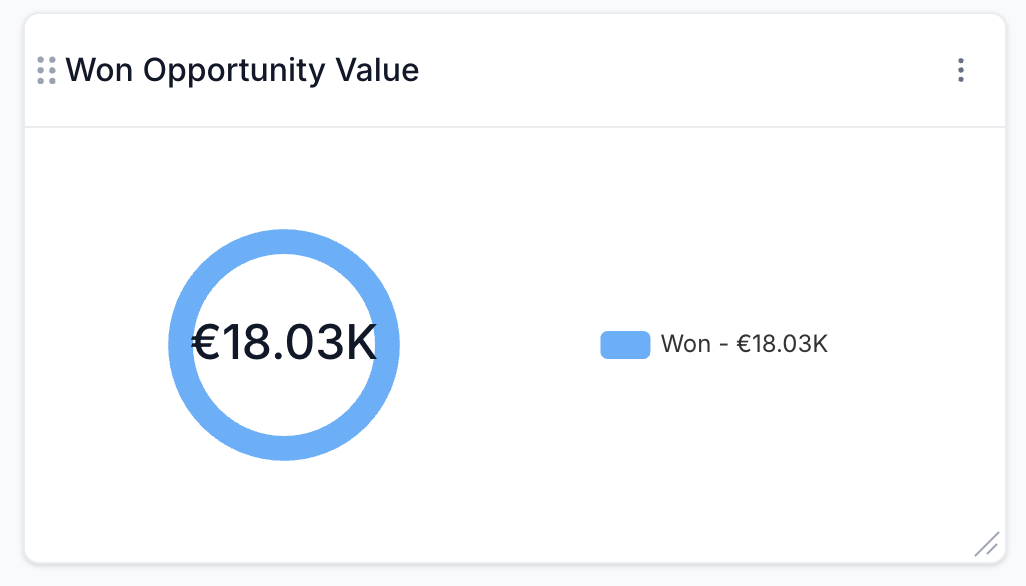Click the letter K at donut center

coord(361,342)
